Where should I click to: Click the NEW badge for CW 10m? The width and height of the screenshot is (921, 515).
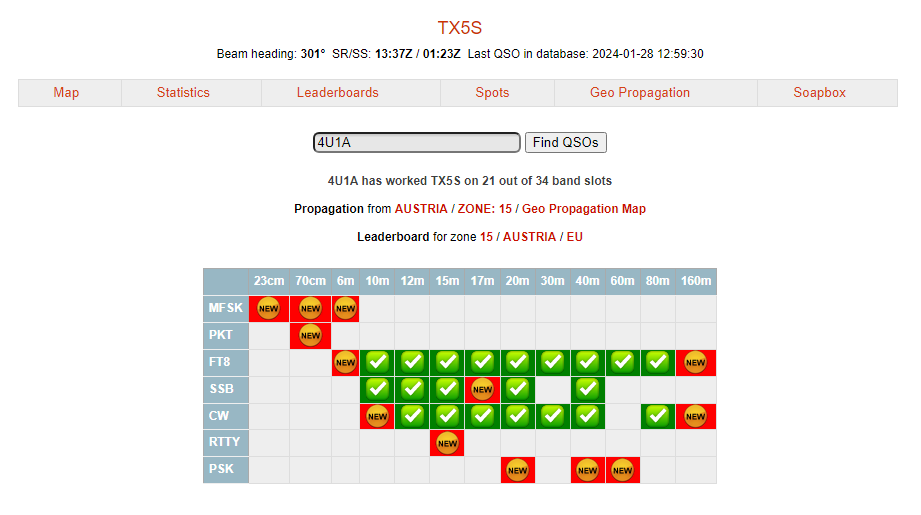coord(377,416)
